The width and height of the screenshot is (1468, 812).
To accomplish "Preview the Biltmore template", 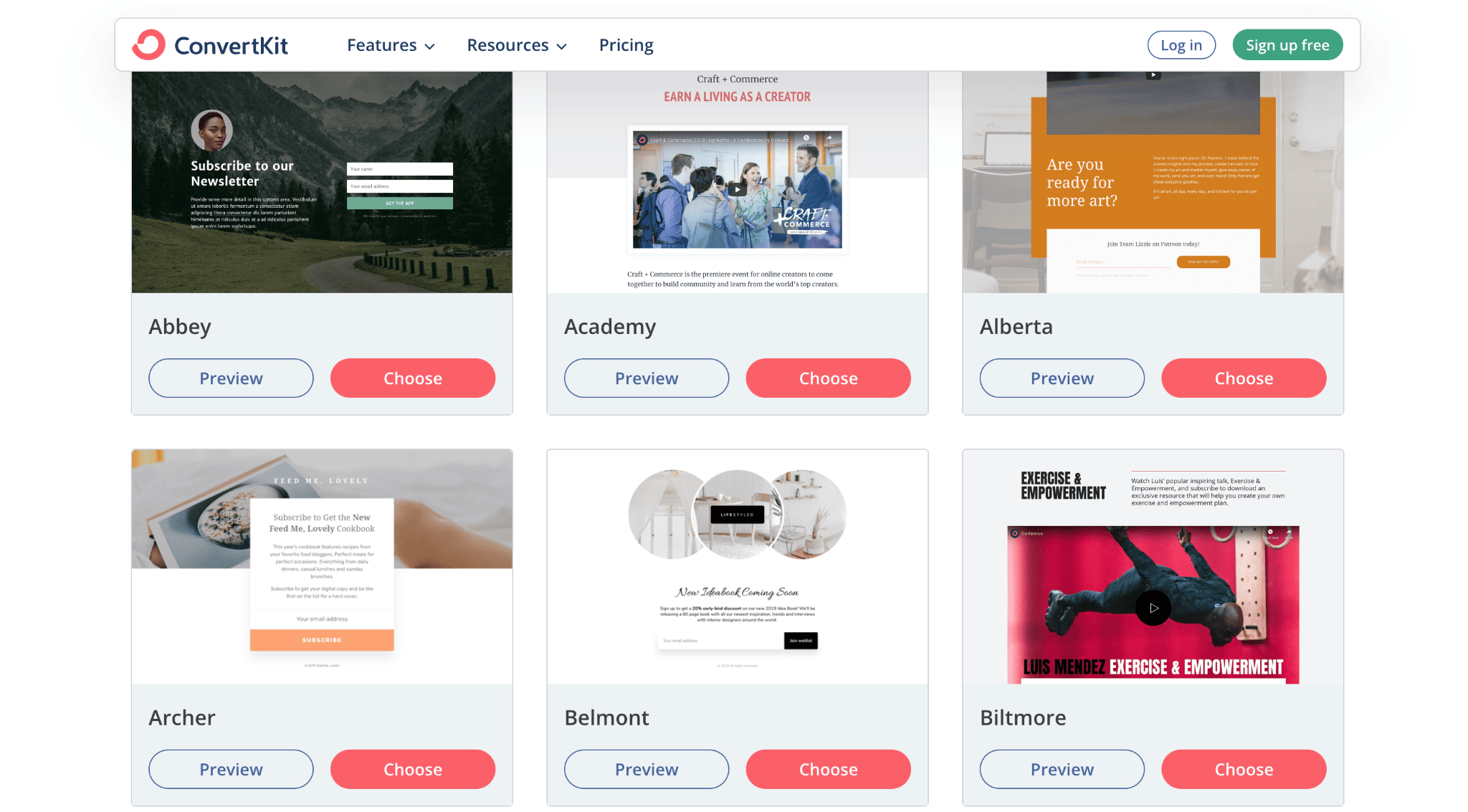I will click(1062, 769).
